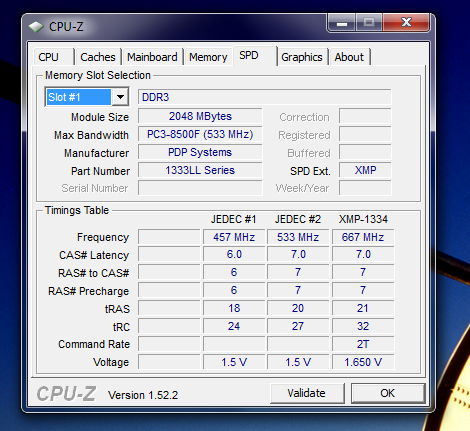
Task: Click the tRC value 27
Action: point(298,326)
